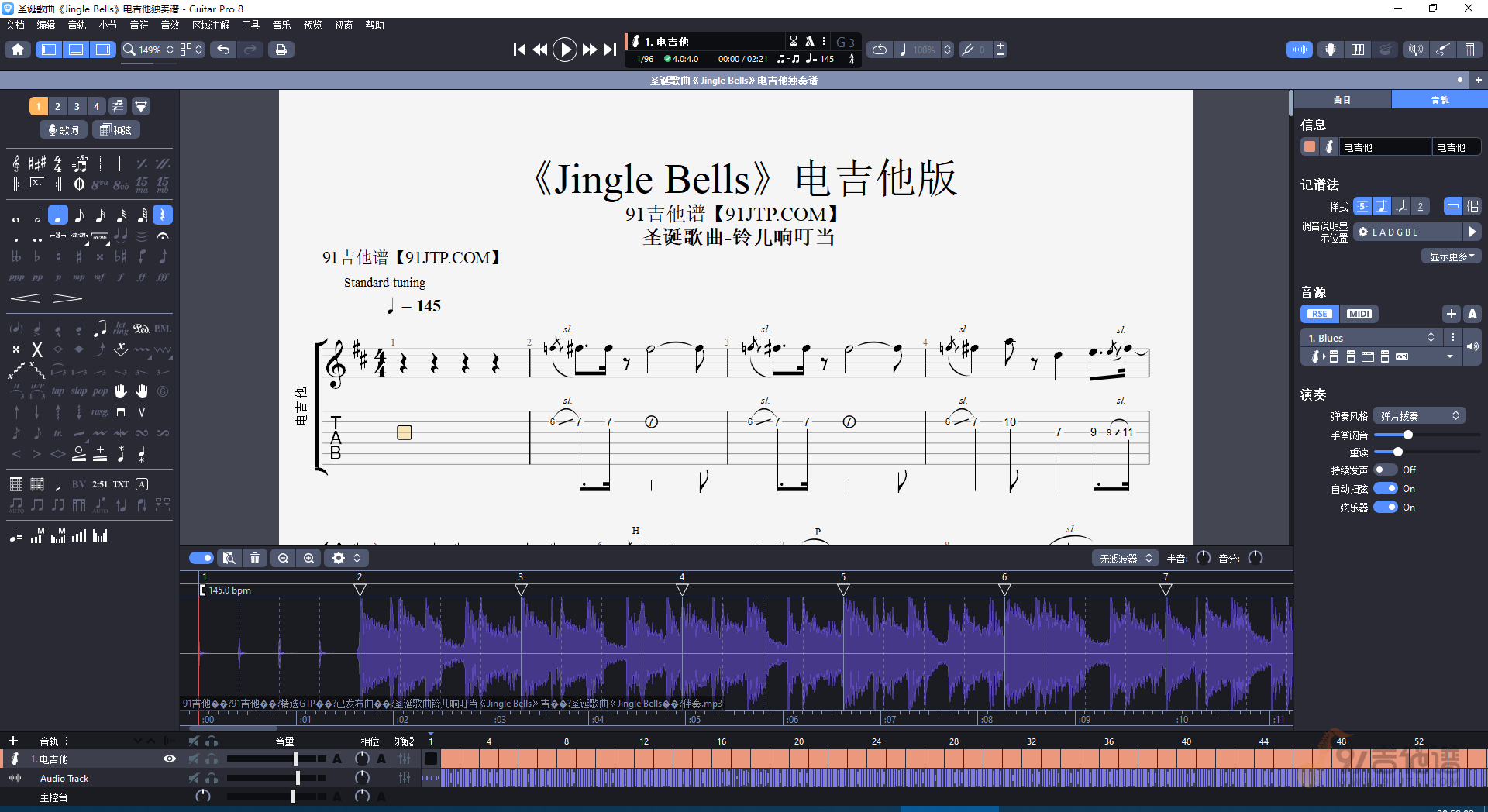1488x812 pixels.
Task: Open the 文档 menu
Action: 15,26
